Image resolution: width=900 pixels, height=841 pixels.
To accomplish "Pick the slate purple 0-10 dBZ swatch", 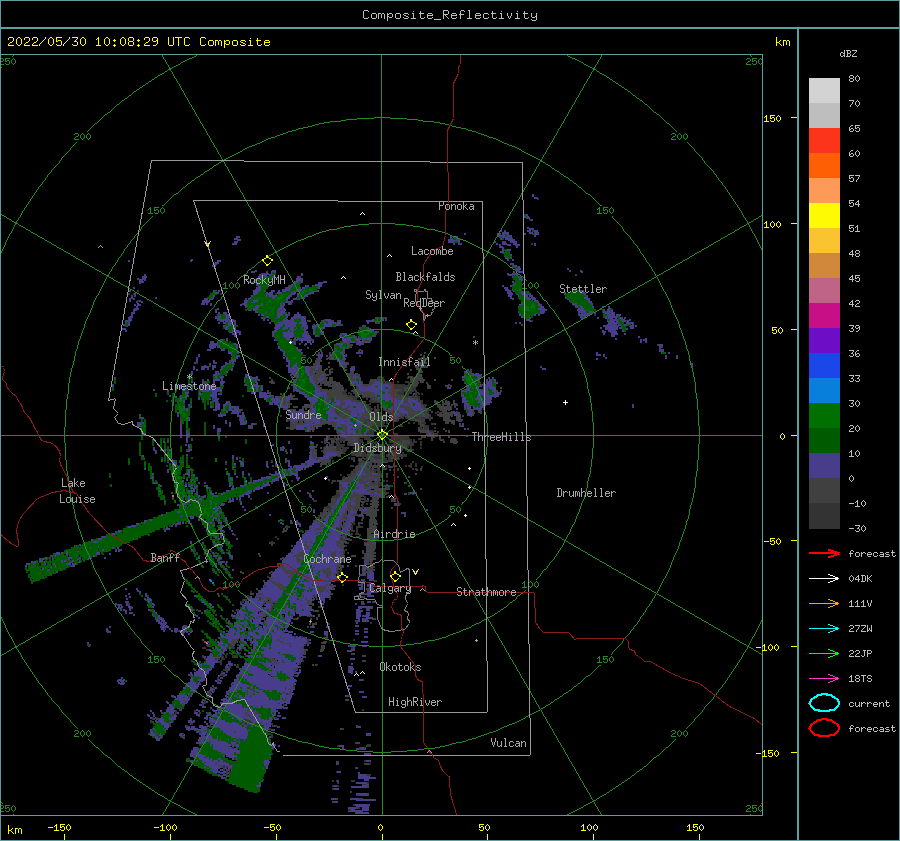I will 824,466.
